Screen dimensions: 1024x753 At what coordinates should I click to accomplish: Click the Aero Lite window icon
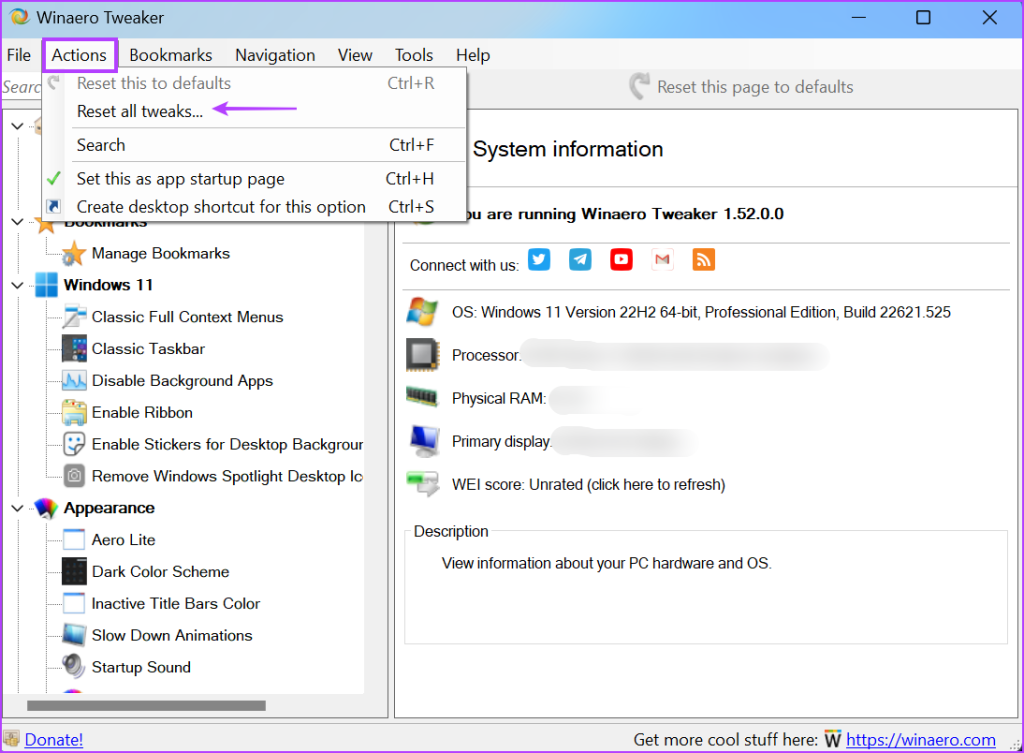74,539
